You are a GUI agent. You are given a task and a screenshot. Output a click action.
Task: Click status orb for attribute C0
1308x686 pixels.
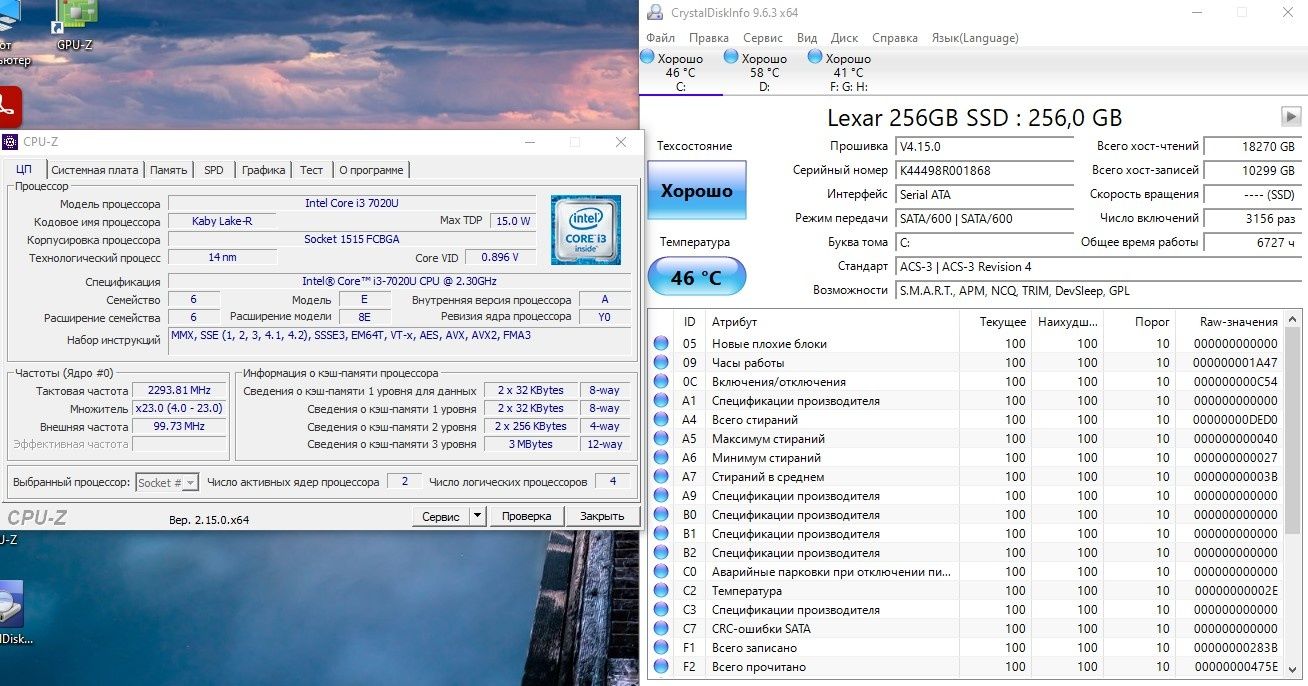661,572
